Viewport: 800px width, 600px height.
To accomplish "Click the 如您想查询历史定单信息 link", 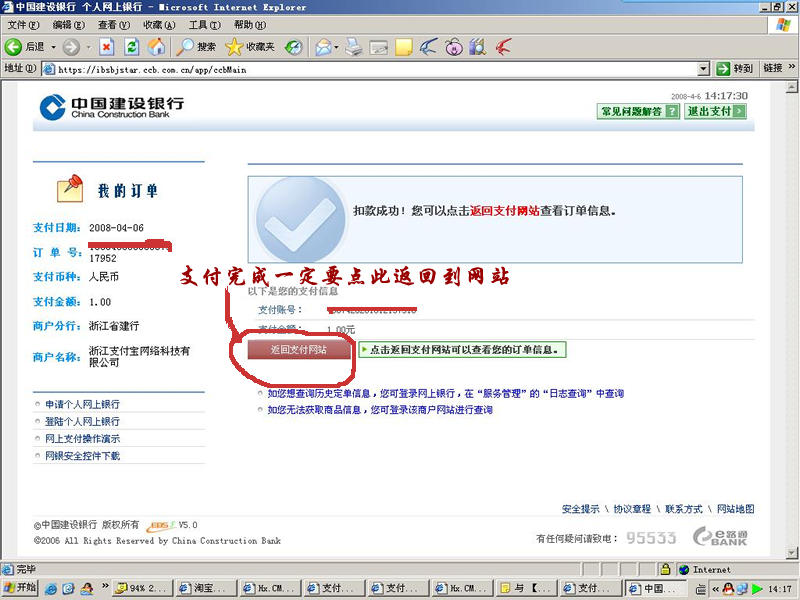I will [446, 393].
